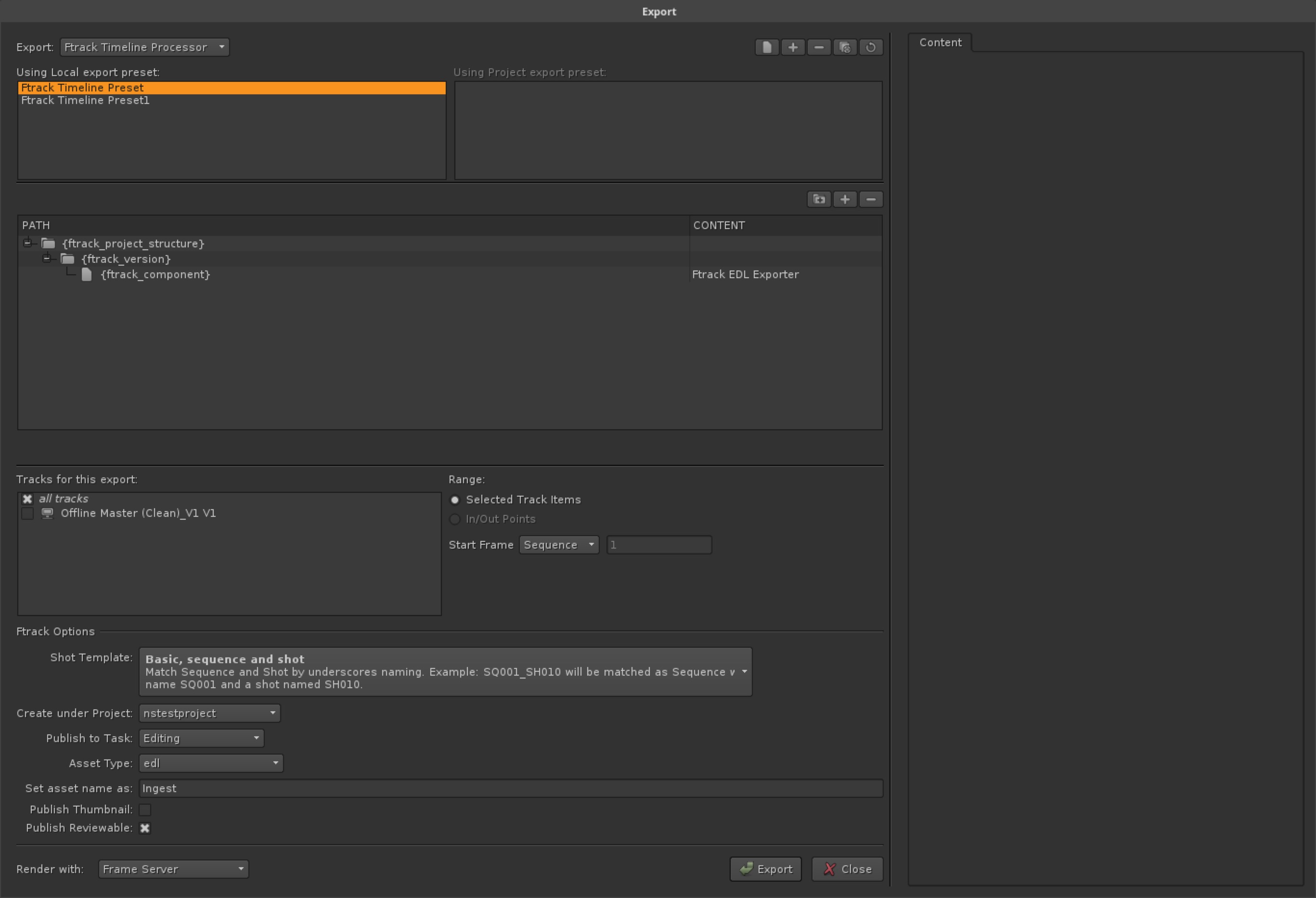
Task: Select the {ftrack_version} row label
Action: point(126,259)
